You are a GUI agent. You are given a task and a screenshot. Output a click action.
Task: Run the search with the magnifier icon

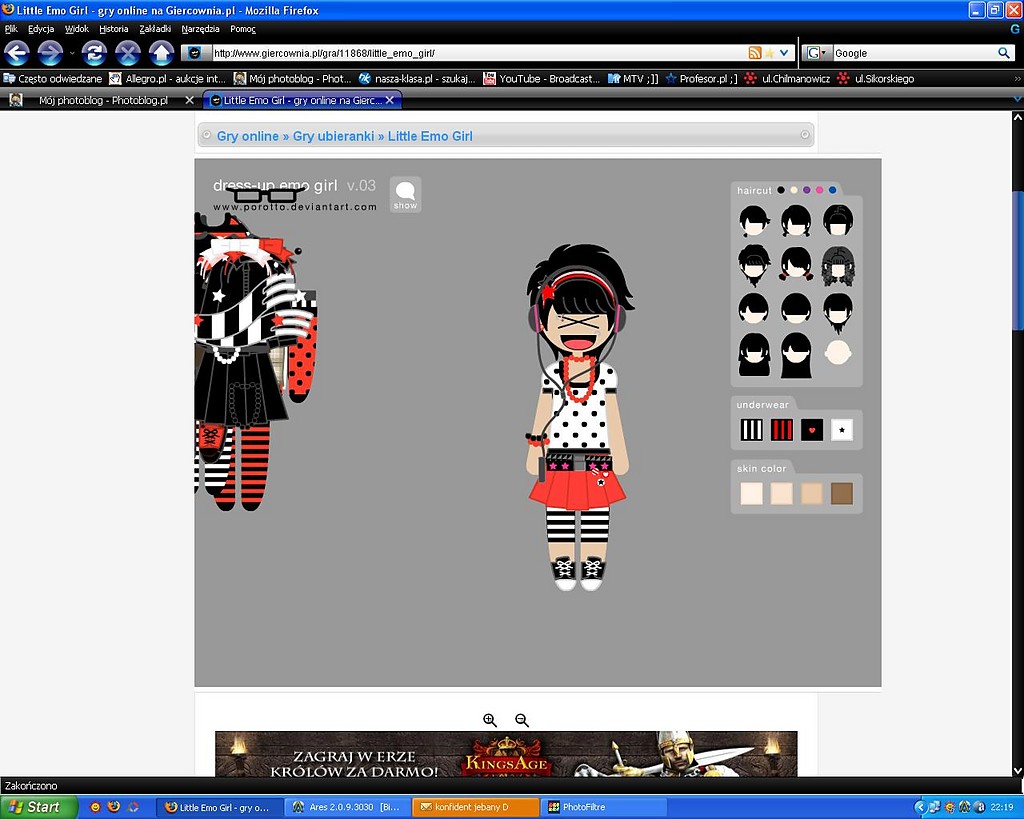[x=1004, y=53]
